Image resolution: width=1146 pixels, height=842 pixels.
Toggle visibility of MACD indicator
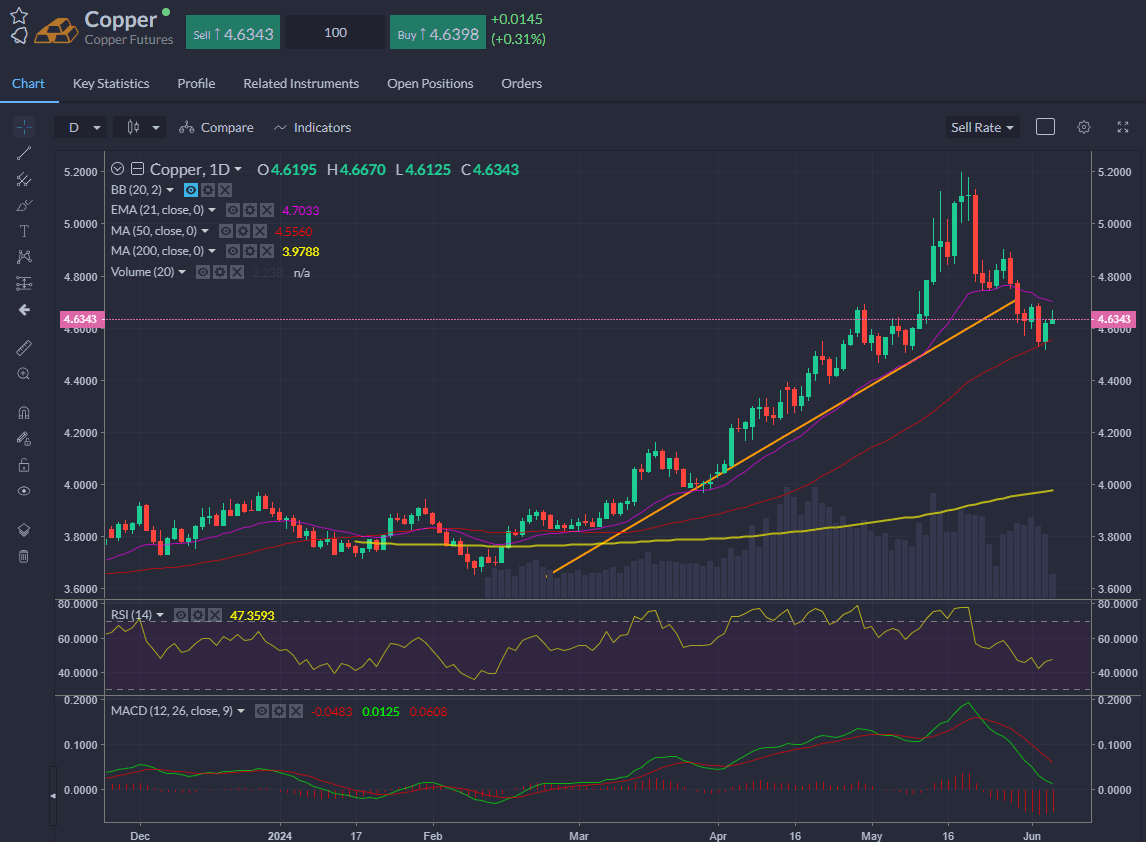coord(262,711)
